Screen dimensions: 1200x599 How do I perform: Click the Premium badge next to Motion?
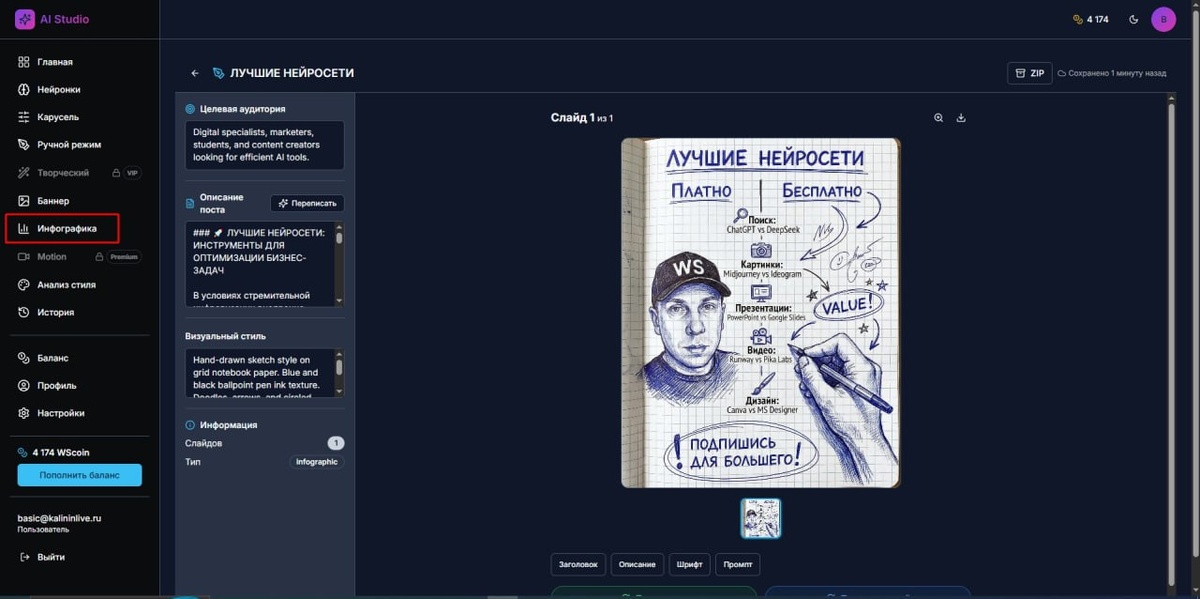click(x=124, y=257)
